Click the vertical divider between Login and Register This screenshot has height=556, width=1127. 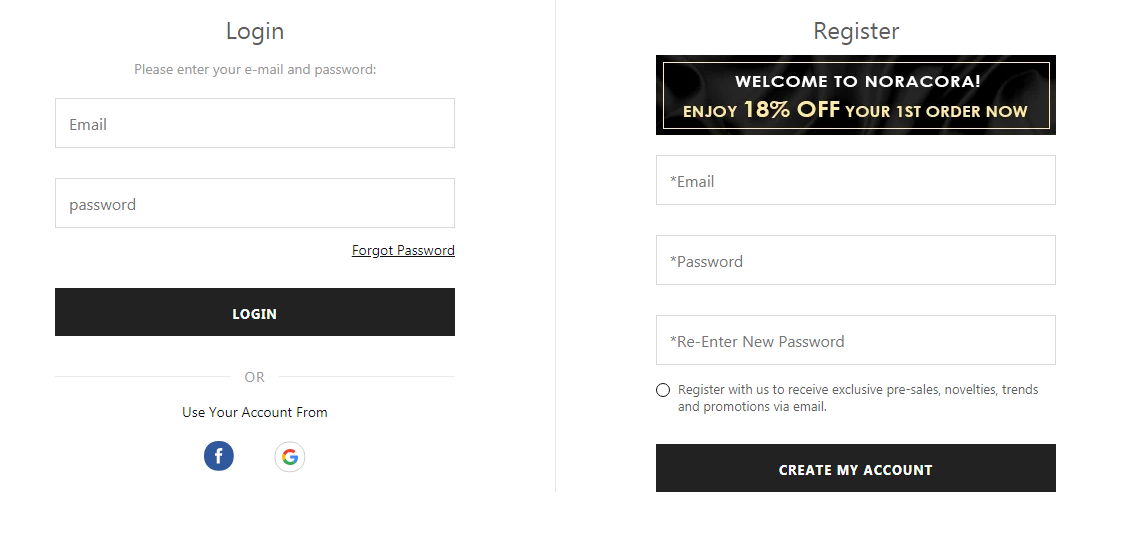[556, 250]
